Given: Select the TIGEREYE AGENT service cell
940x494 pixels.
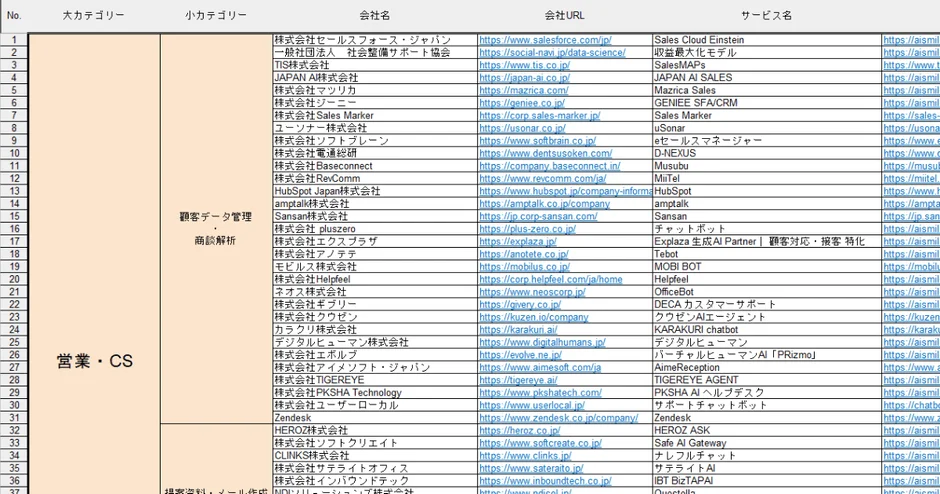Looking at the screenshot, I should coord(767,380).
